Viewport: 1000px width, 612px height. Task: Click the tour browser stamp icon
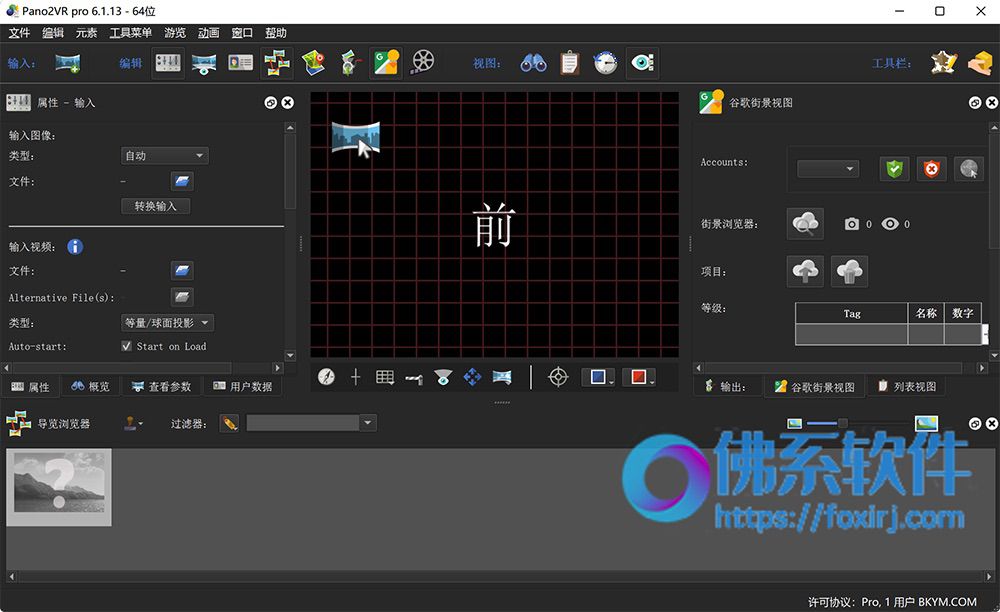pyautogui.click(x=133, y=423)
